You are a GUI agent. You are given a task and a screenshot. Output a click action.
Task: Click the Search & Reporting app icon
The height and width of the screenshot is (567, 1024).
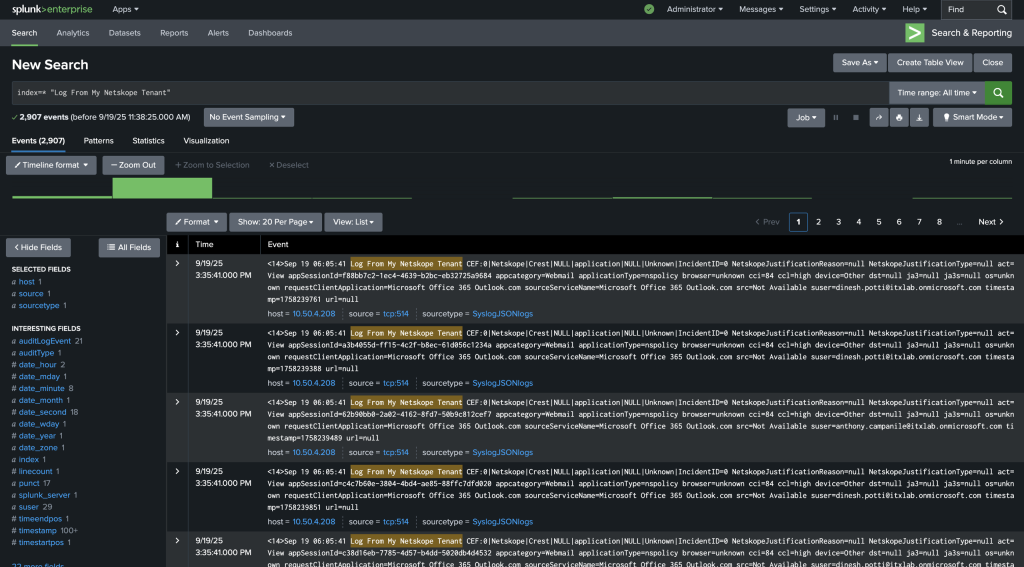[x=914, y=33]
